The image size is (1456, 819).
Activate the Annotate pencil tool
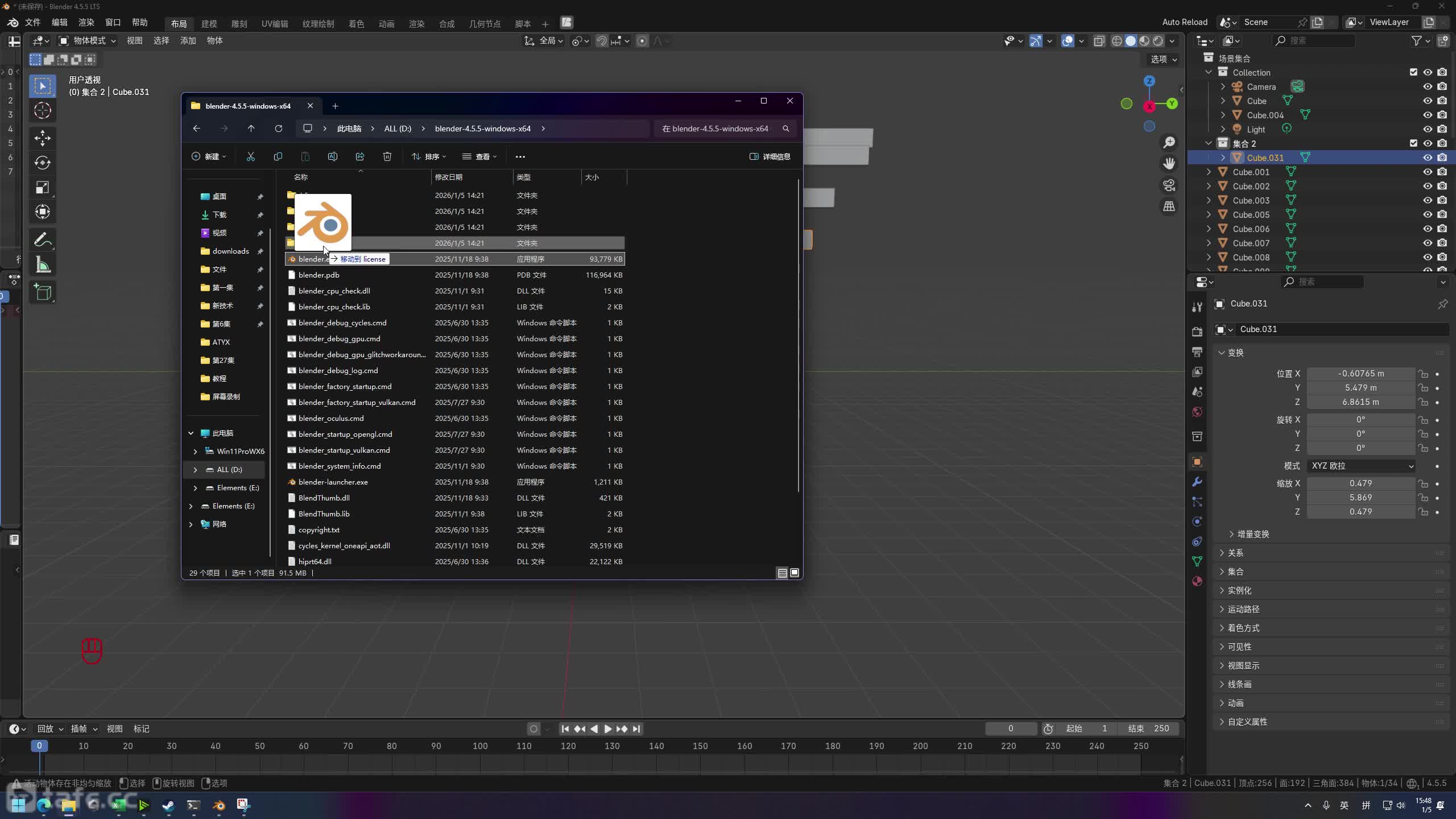pos(42,240)
